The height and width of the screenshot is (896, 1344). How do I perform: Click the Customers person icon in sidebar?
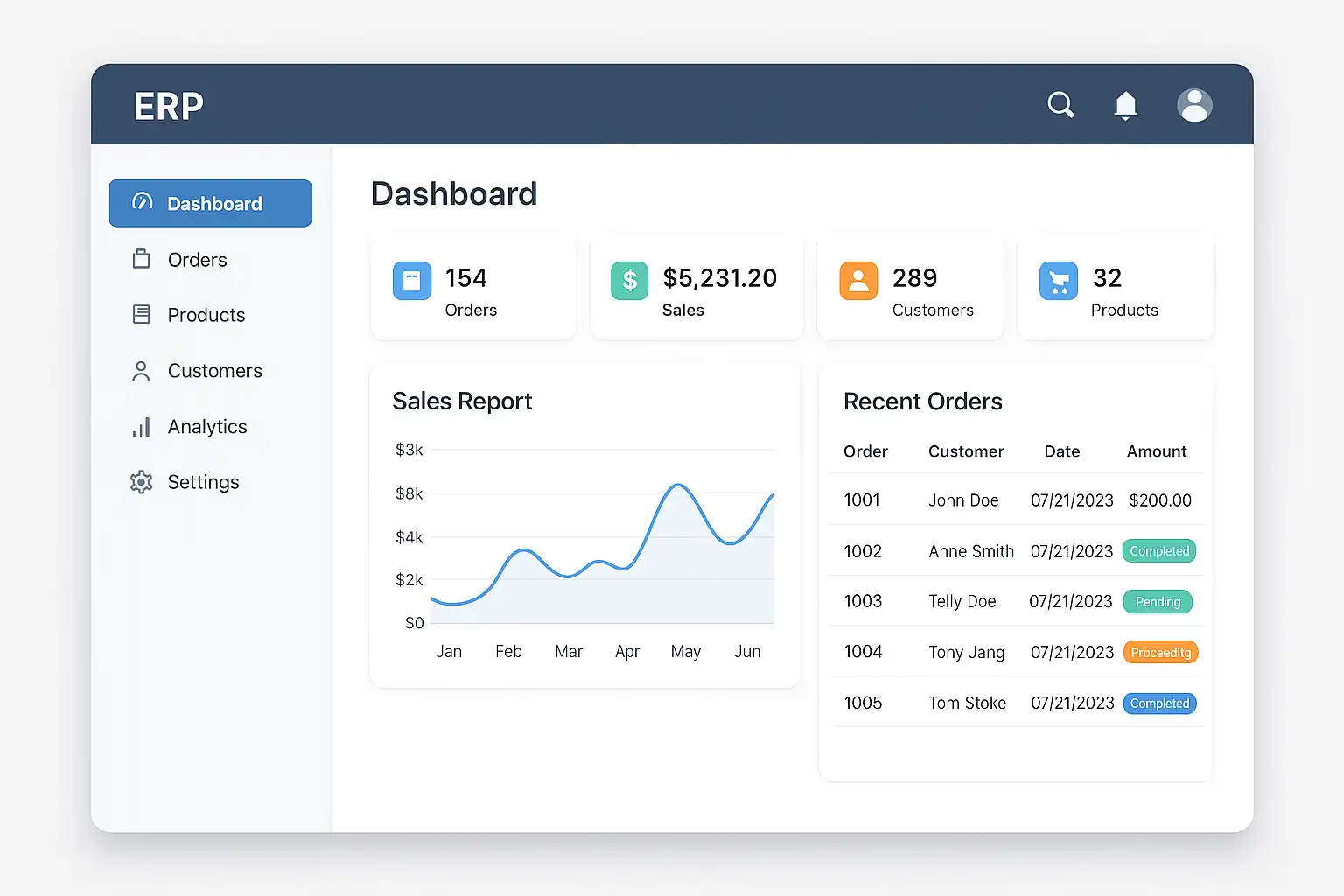coord(141,371)
